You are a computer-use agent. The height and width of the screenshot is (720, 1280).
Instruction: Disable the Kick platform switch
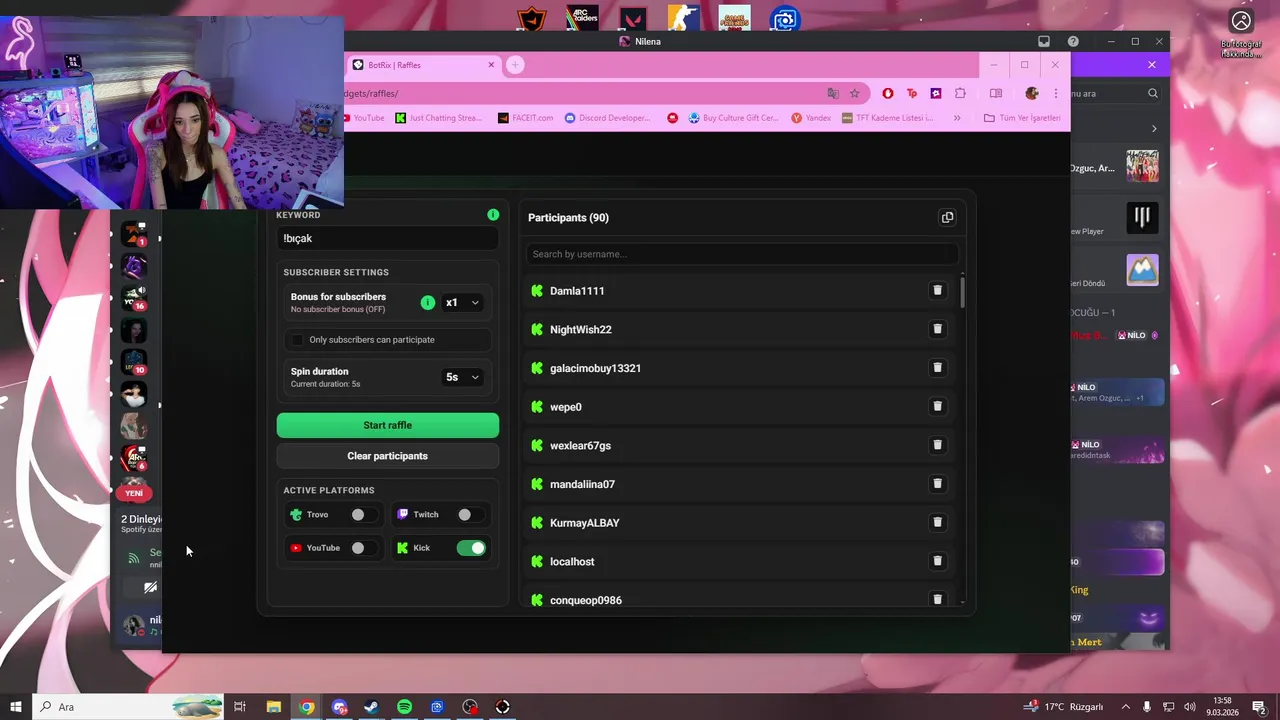point(471,548)
